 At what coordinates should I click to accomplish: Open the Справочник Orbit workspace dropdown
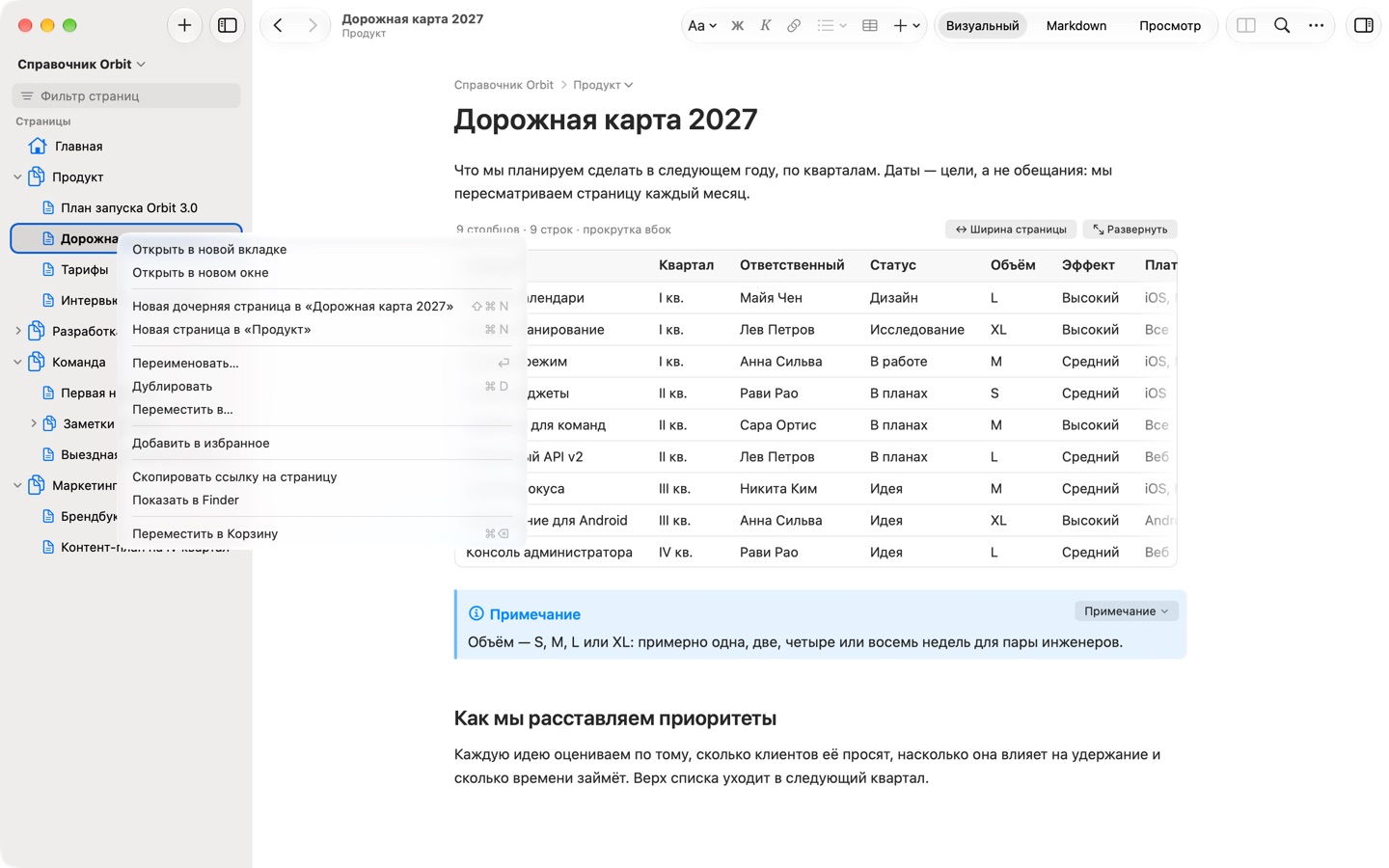tap(82, 65)
